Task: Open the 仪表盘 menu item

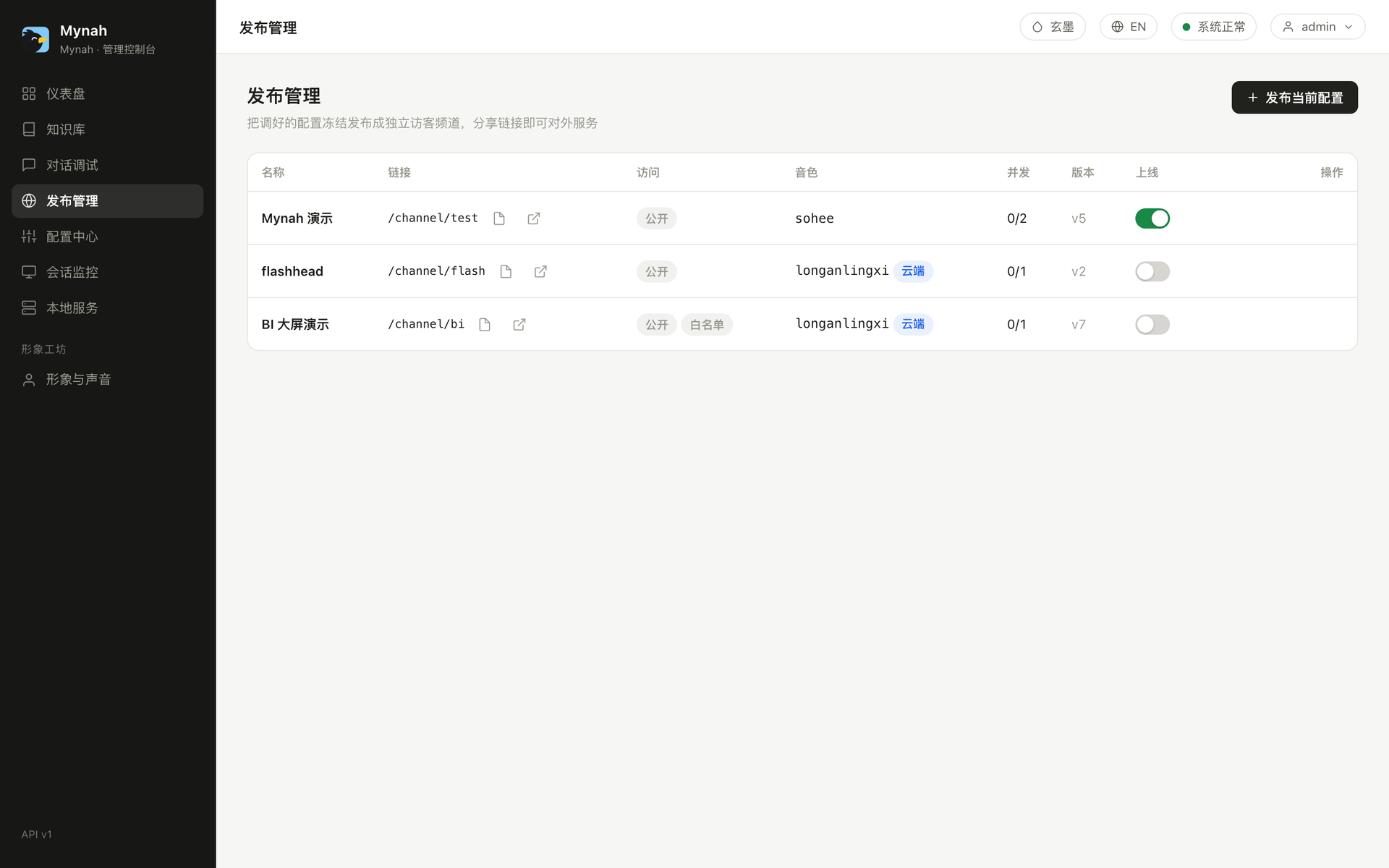Action: [x=108, y=94]
